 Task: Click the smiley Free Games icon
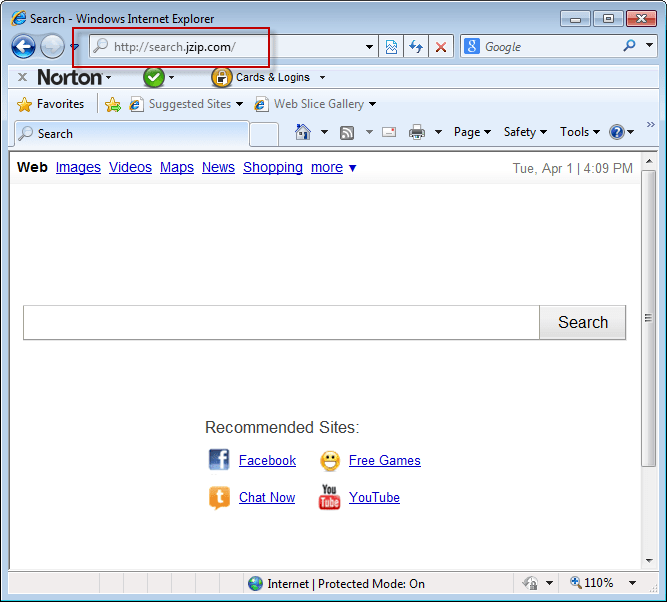pos(330,461)
